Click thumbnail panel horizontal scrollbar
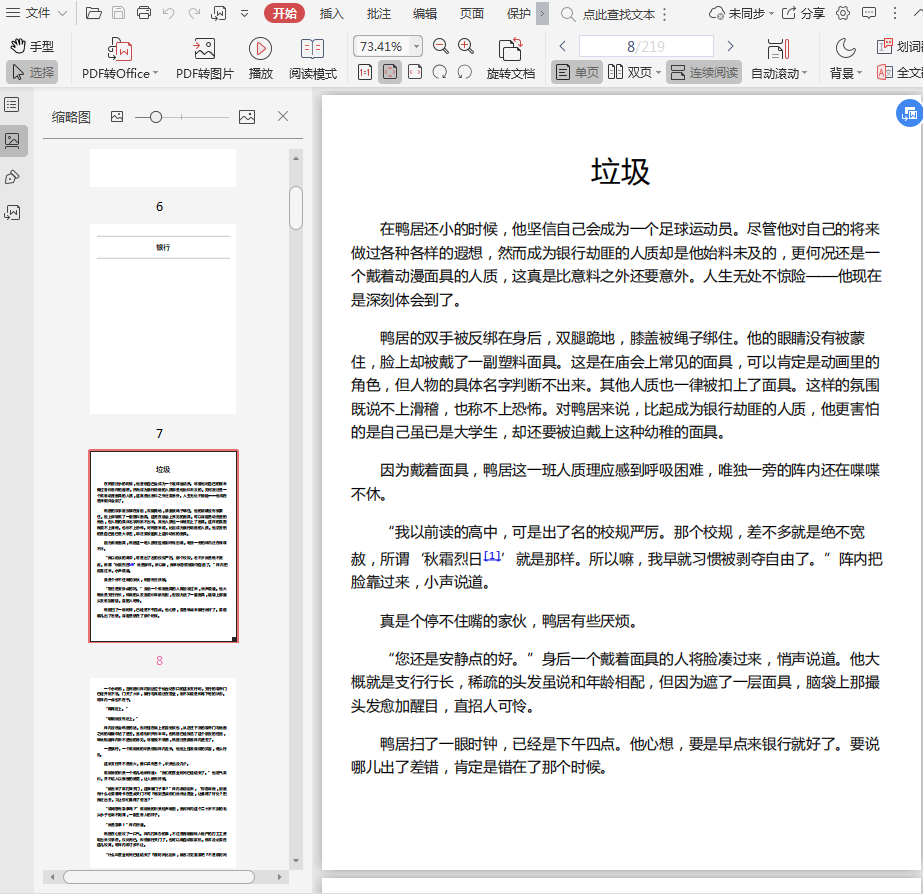 (x=159, y=877)
